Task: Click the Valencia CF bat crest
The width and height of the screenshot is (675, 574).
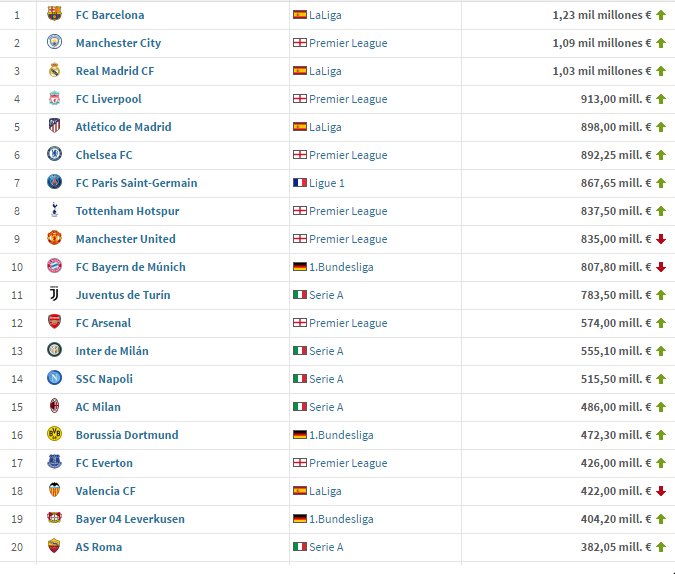Action: point(54,490)
